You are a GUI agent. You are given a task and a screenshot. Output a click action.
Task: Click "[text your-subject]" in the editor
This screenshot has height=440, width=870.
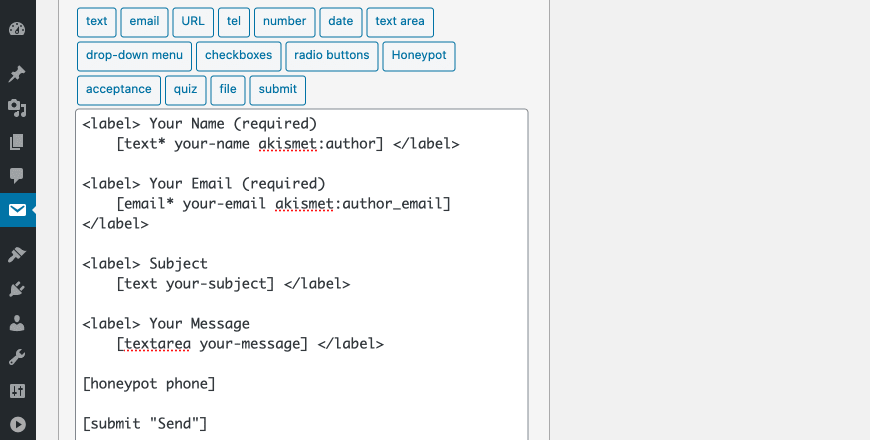click(x=195, y=284)
